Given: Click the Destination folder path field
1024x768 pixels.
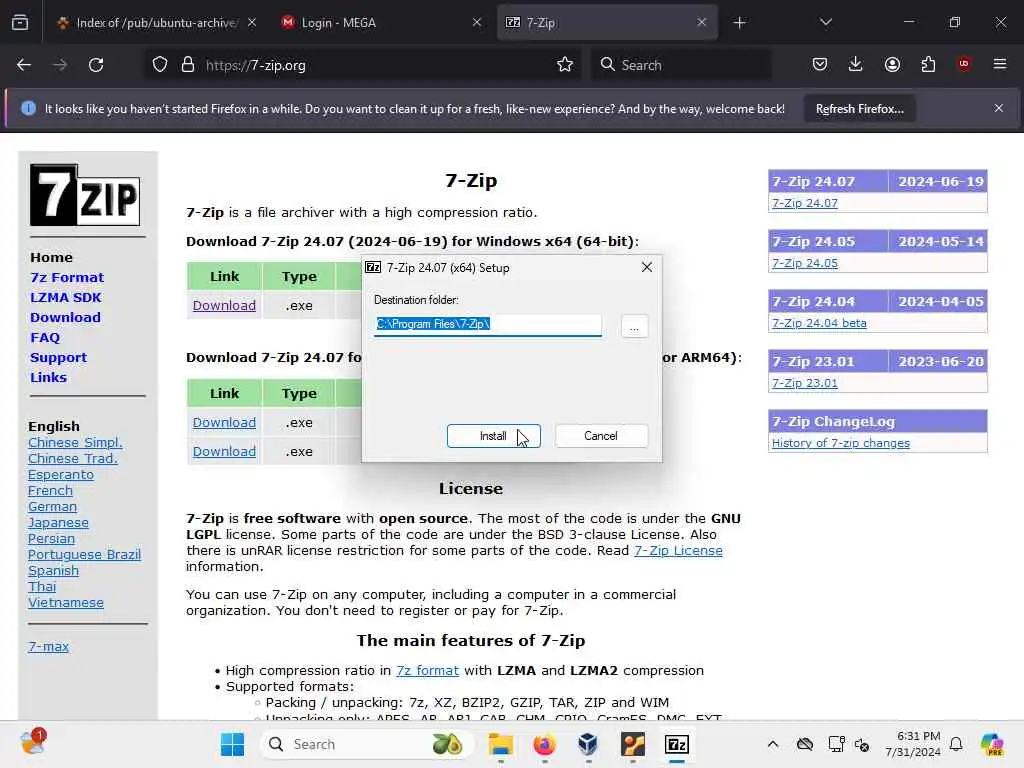Looking at the screenshot, I should coord(487,324).
